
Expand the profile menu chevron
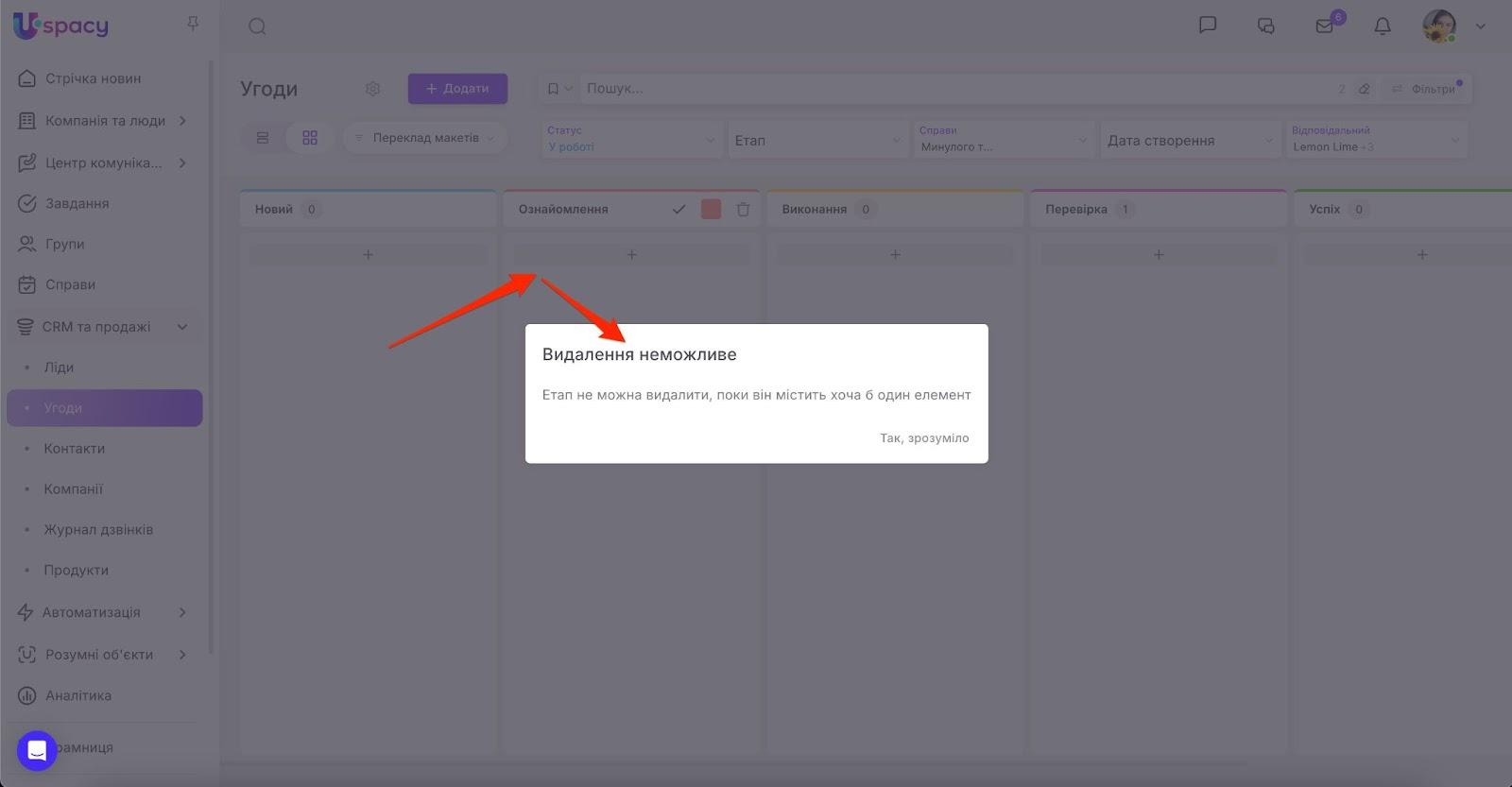(x=1481, y=26)
